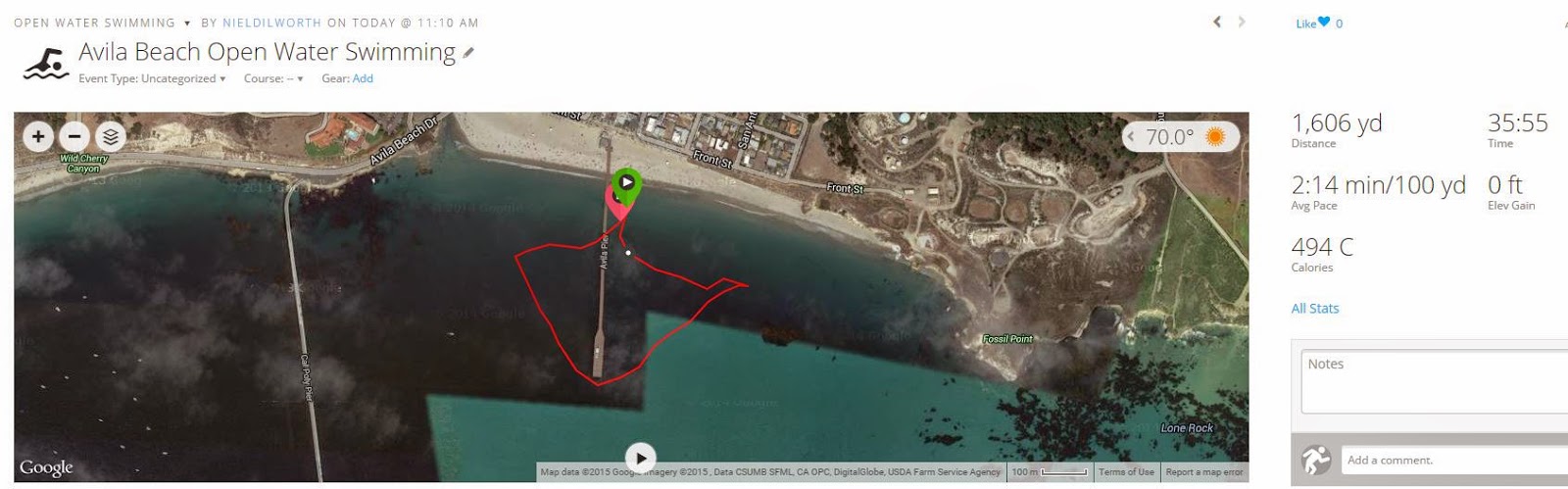Play the route animation on map

coord(640,458)
